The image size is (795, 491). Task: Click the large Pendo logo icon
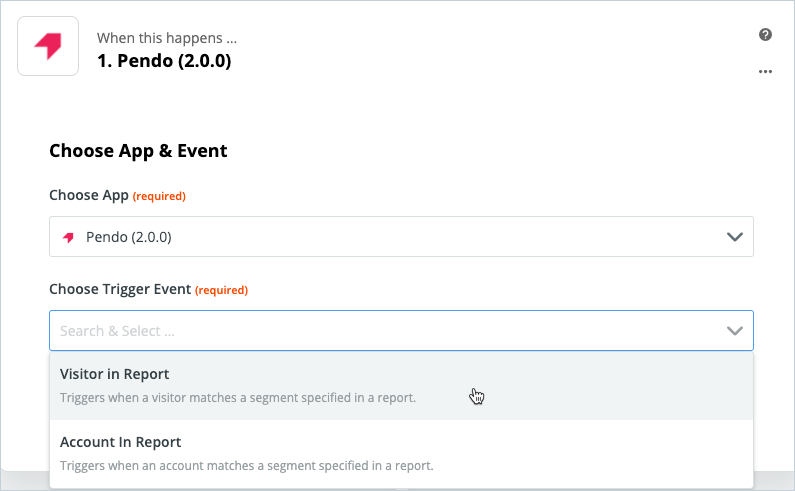[x=48, y=46]
